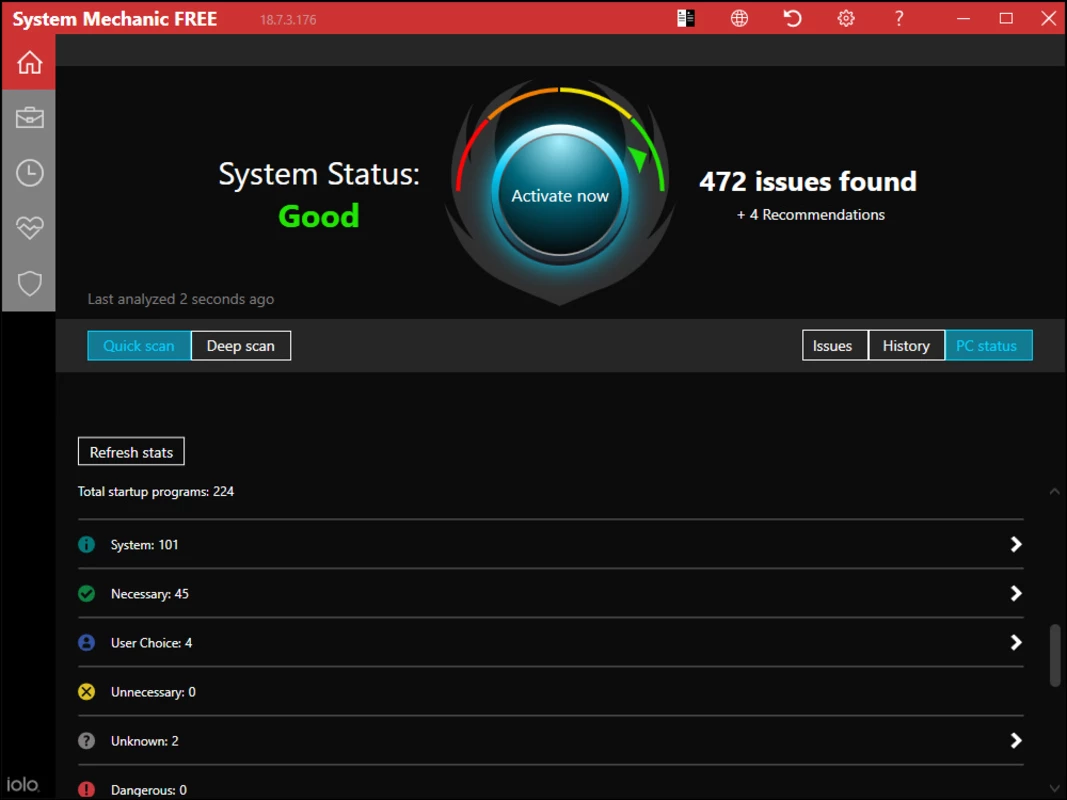Open the Security shield sidebar icon
This screenshot has height=800, width=1067.
pyautogui.click(x=29, y=284)
